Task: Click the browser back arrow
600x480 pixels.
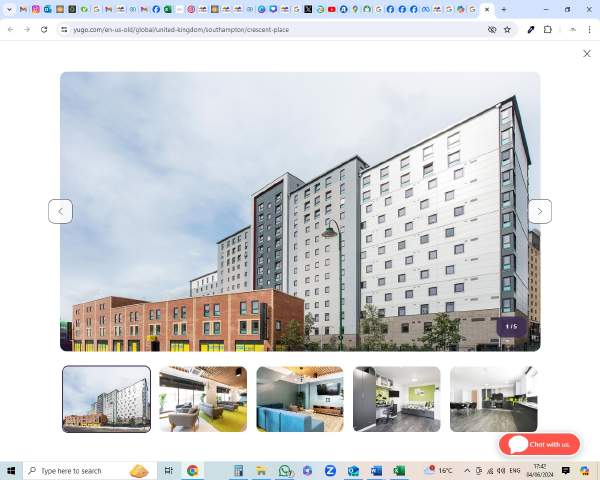Action: [10, 30]
